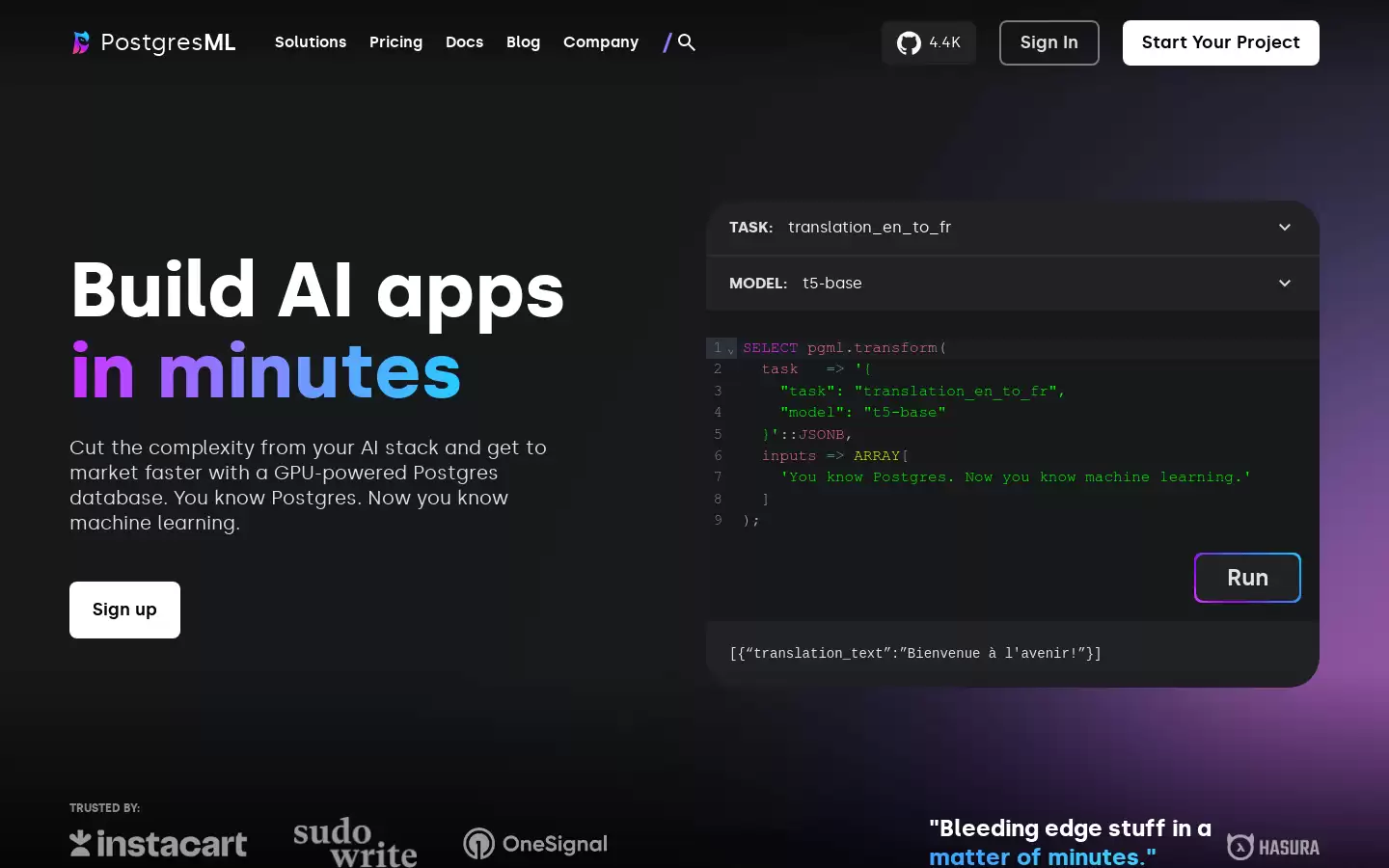Open the Pricing page
The image size is (1389, 868).
point(395,42)
